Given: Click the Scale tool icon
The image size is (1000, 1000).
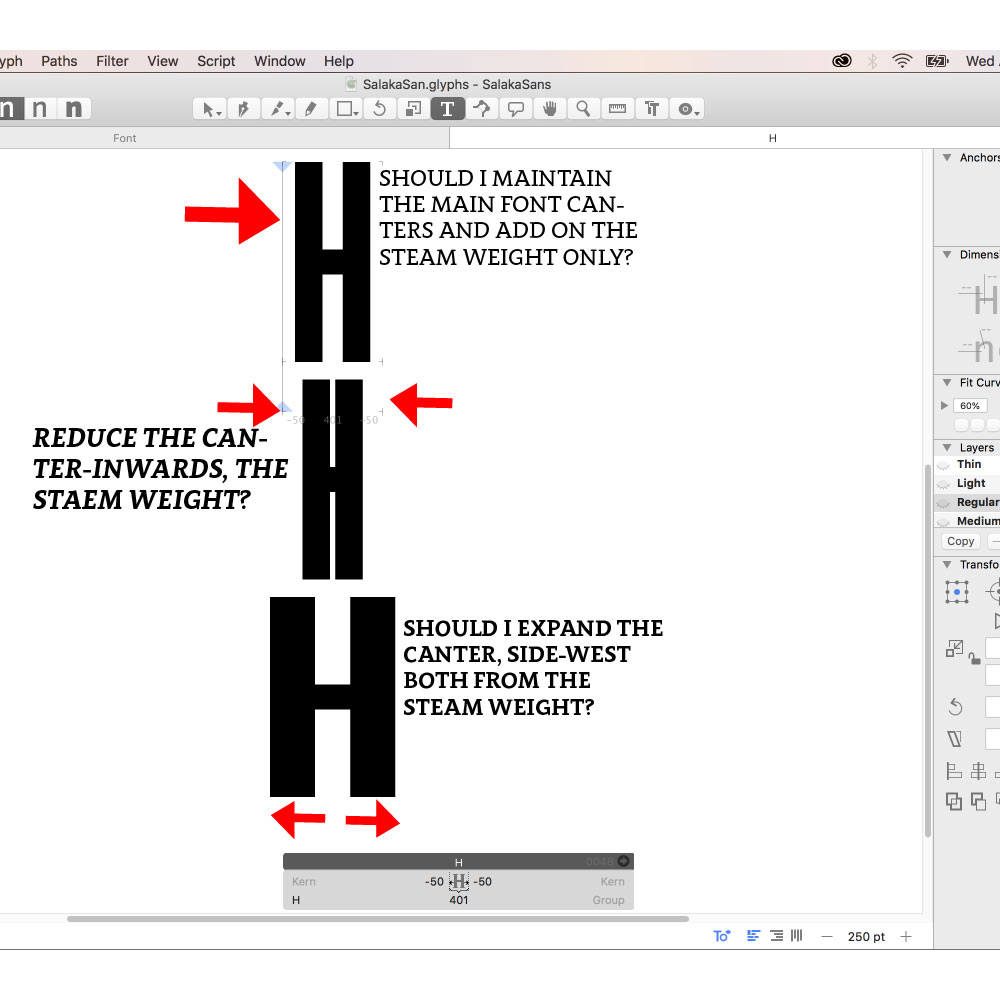Looking at the screenshot, I should point(413,109).
